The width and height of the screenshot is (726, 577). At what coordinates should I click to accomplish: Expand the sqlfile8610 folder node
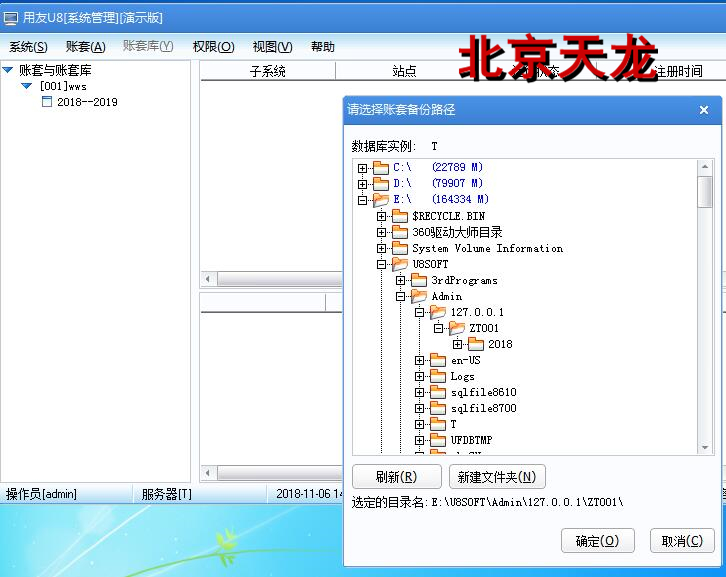coord(419,393)
